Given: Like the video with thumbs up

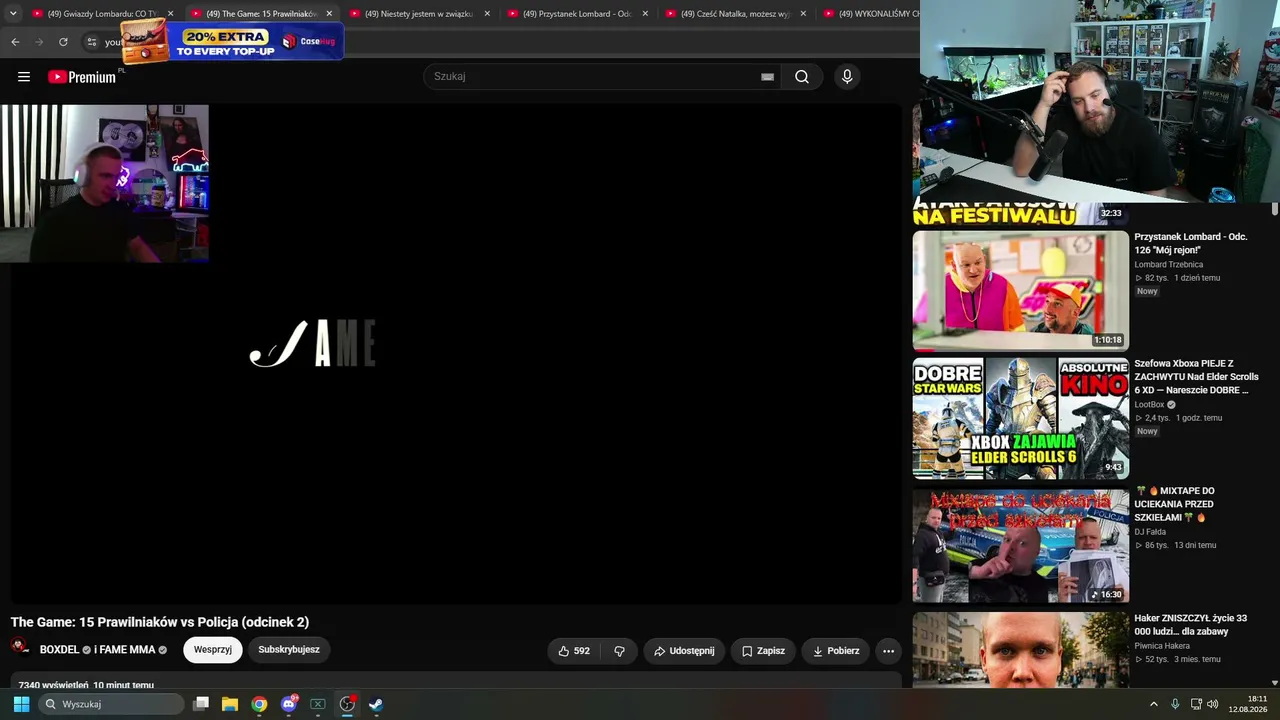Looking at the screenshot, I should tap(574, 651).
